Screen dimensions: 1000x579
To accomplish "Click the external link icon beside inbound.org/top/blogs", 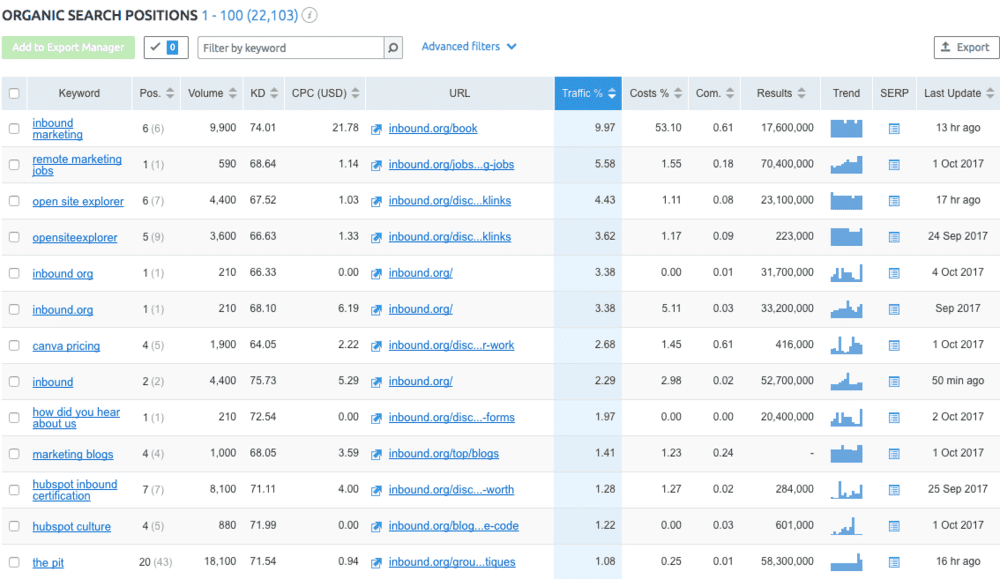I will [x=377, y=454].
